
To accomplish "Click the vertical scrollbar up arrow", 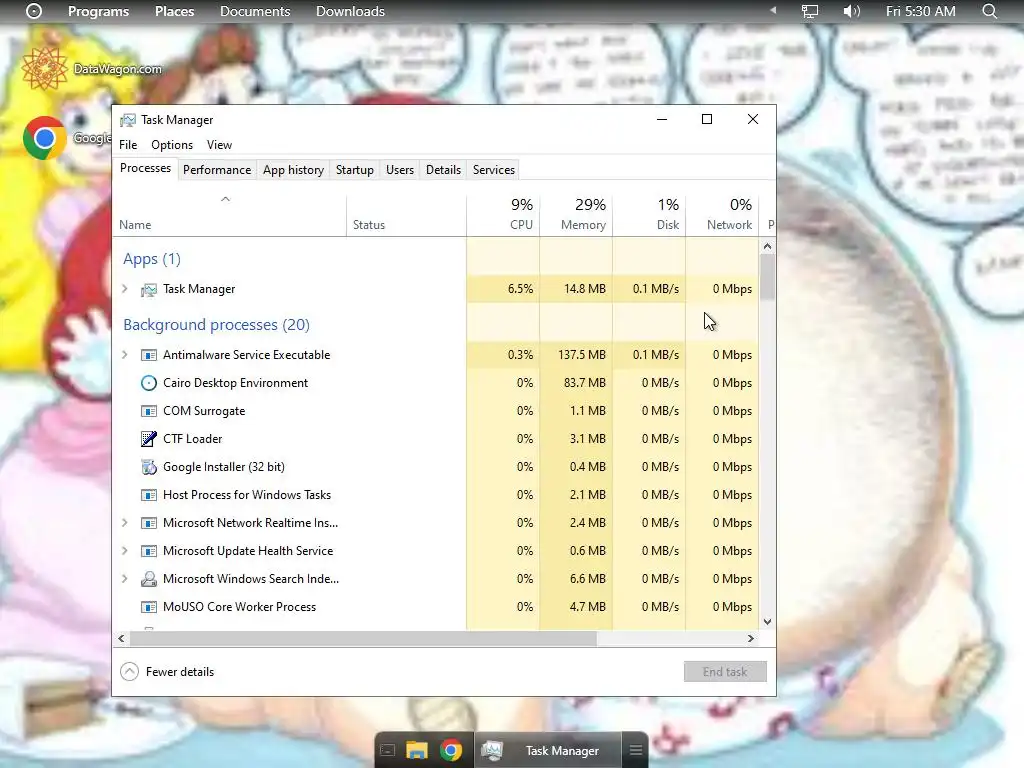I will (x=767, y=246).
